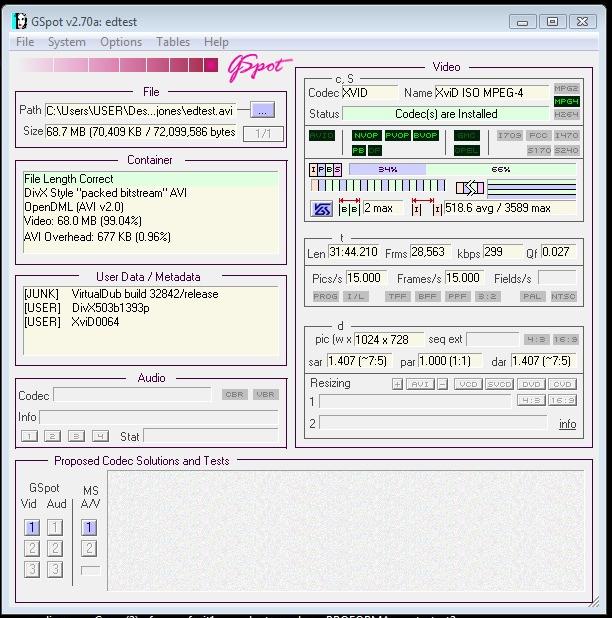Click the 66% frame type percentage bar

501,169
